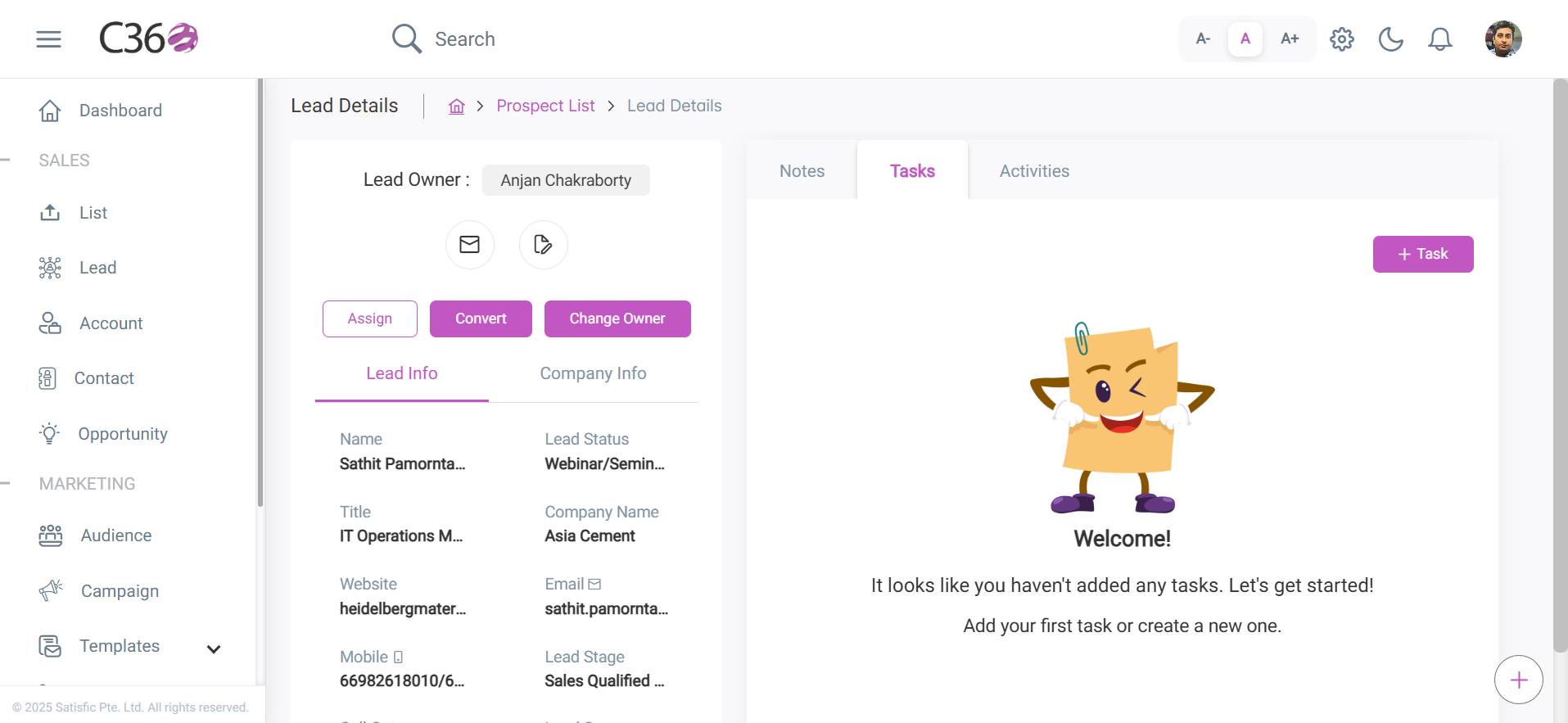The height and width of the screenshot is (723, 1568).
Task: Open the Campaign sidebar item
Action: pos(120,591)
